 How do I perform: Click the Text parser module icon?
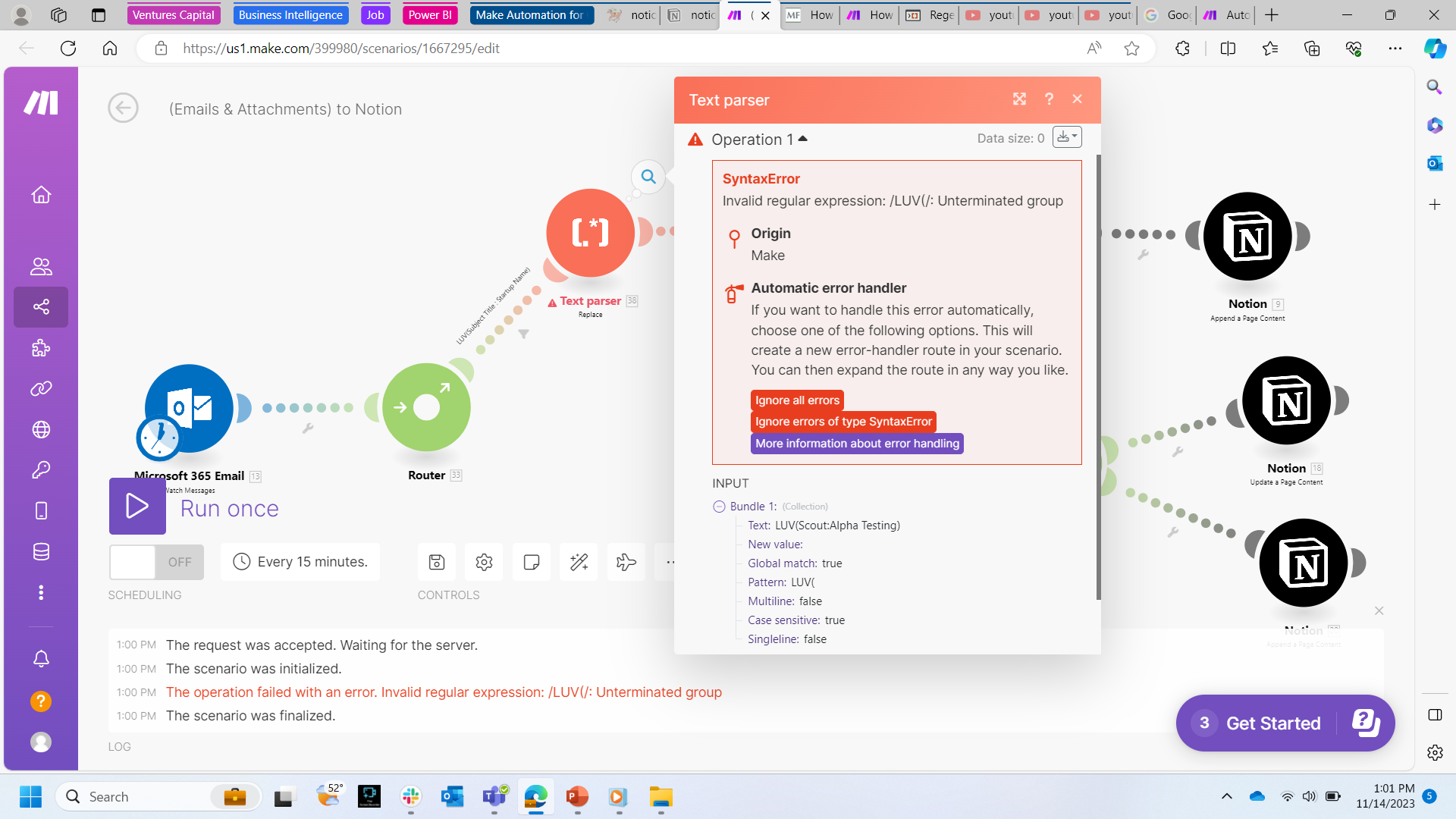(590, 232)
